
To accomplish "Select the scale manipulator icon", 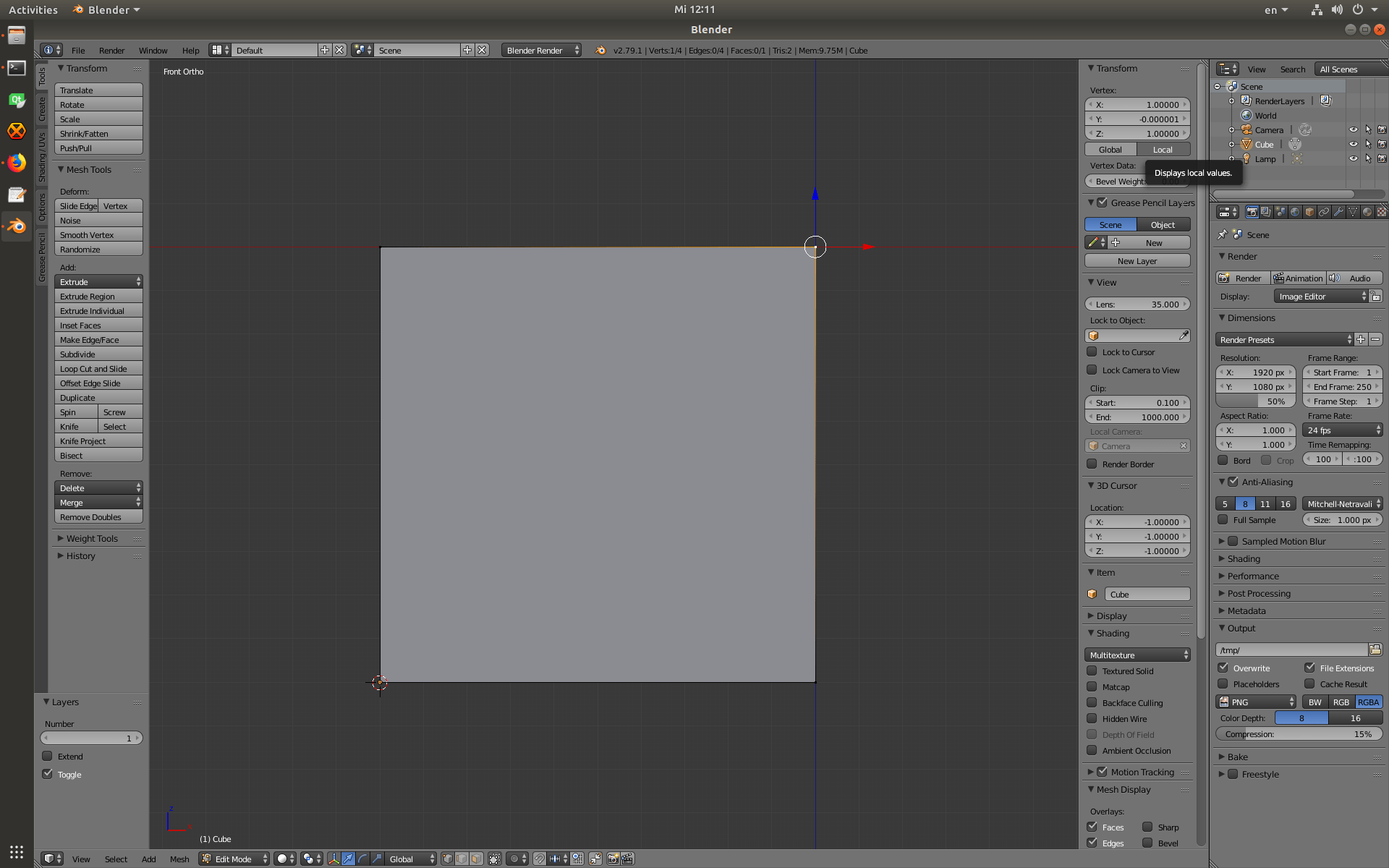I will (x=377, y=859).
